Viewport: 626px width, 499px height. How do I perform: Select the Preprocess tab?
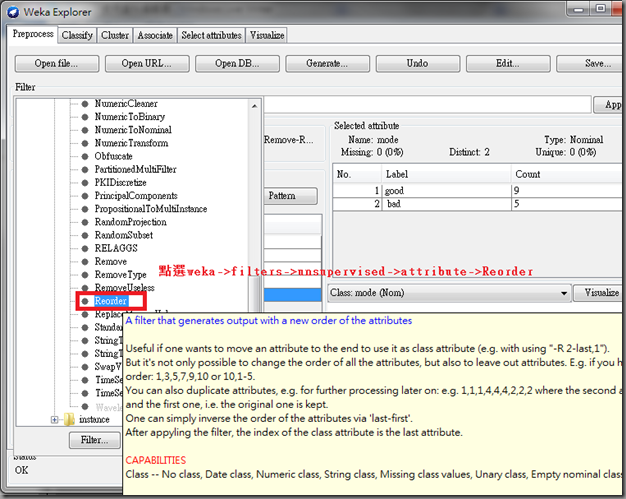point(33,34)
